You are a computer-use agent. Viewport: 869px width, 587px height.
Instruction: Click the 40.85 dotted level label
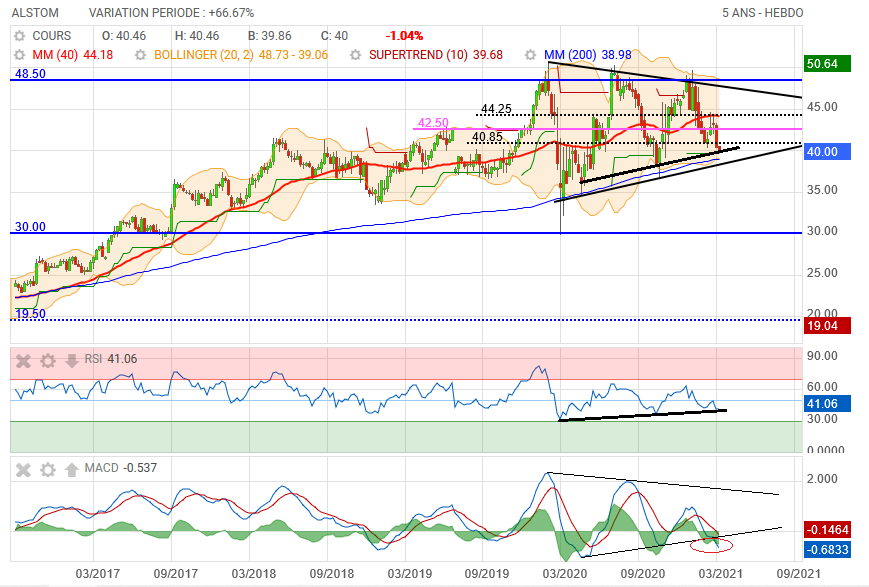coord(487,137)
